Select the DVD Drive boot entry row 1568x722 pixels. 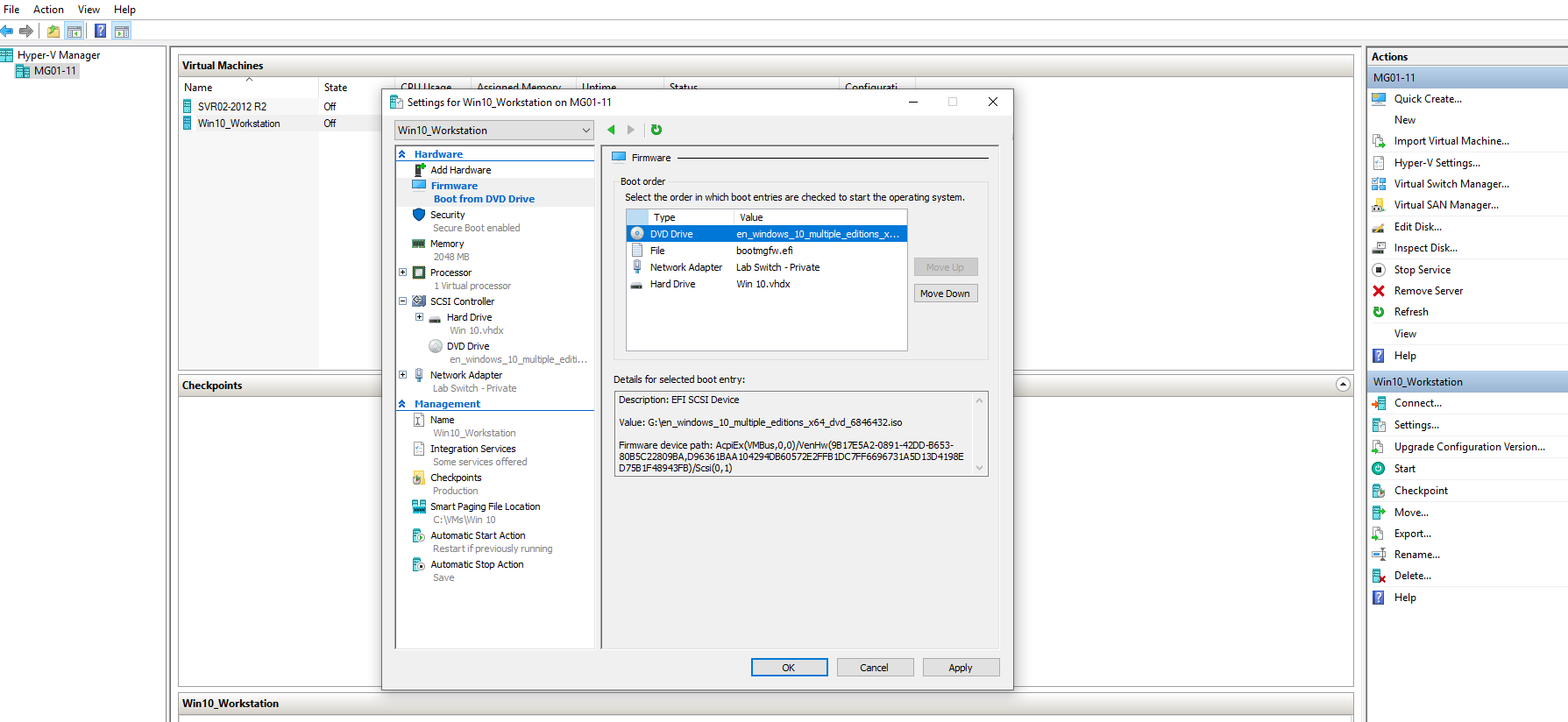[767, 234]
